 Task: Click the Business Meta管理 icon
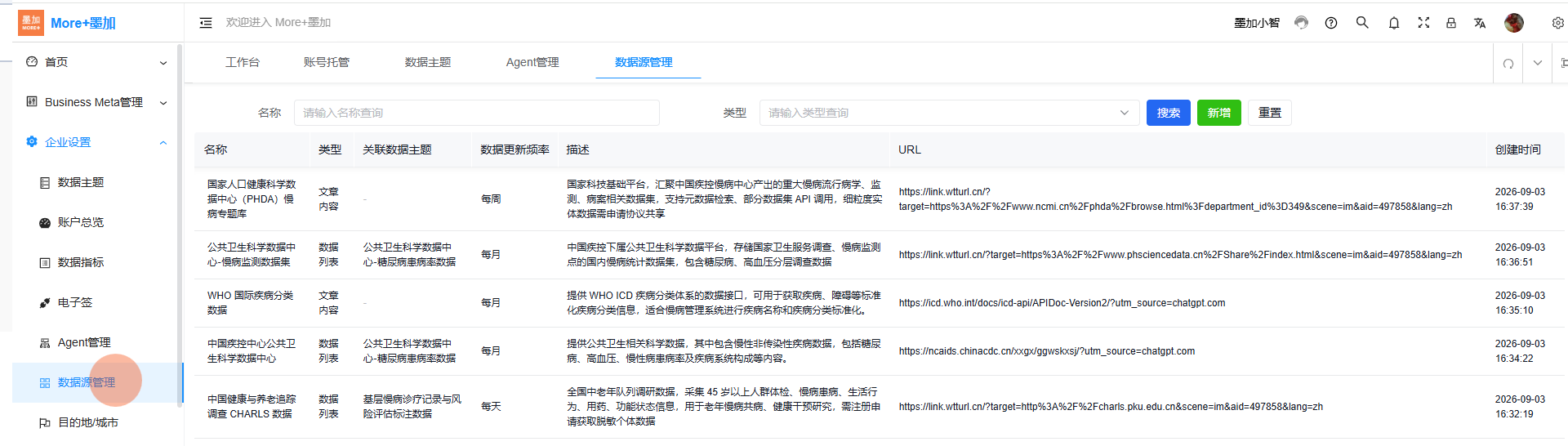[32, 101]
